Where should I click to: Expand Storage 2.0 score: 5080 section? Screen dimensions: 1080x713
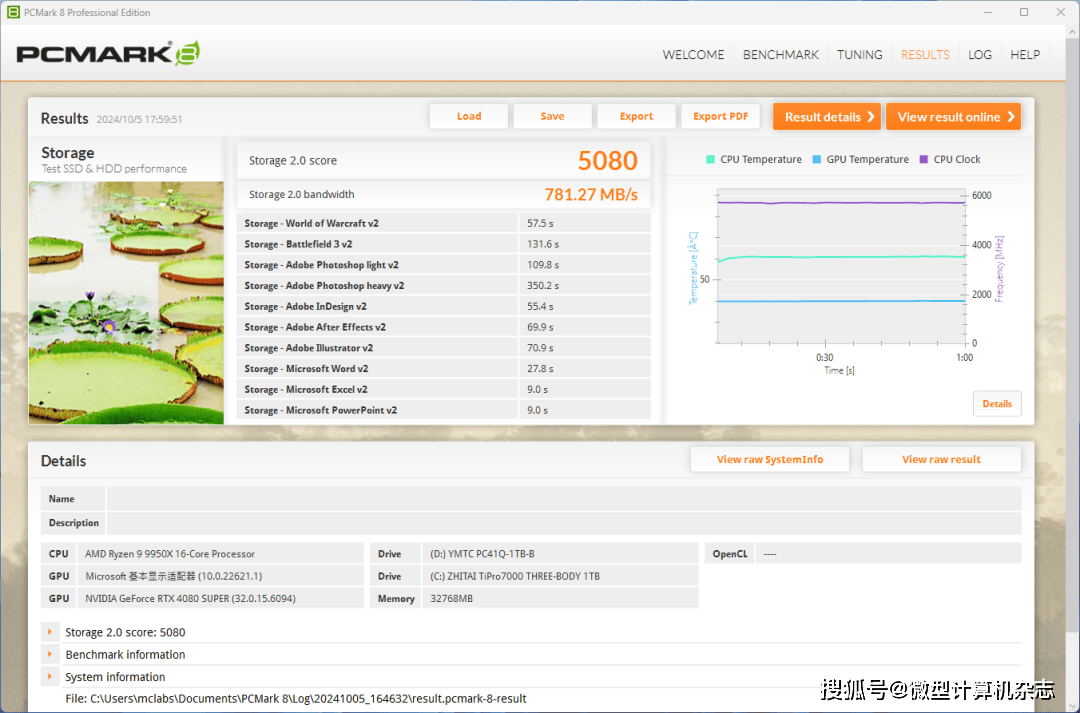pyautogui.click(x=50, y=632)
